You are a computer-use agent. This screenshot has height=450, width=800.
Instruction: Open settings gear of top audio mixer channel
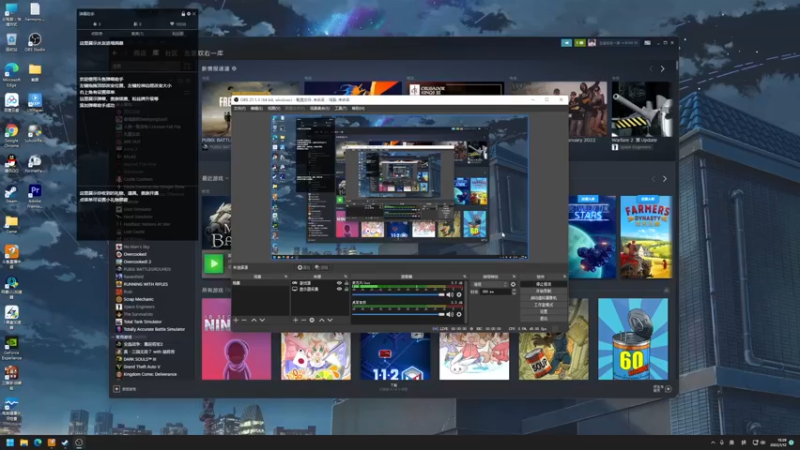click(x=459, y=294)
